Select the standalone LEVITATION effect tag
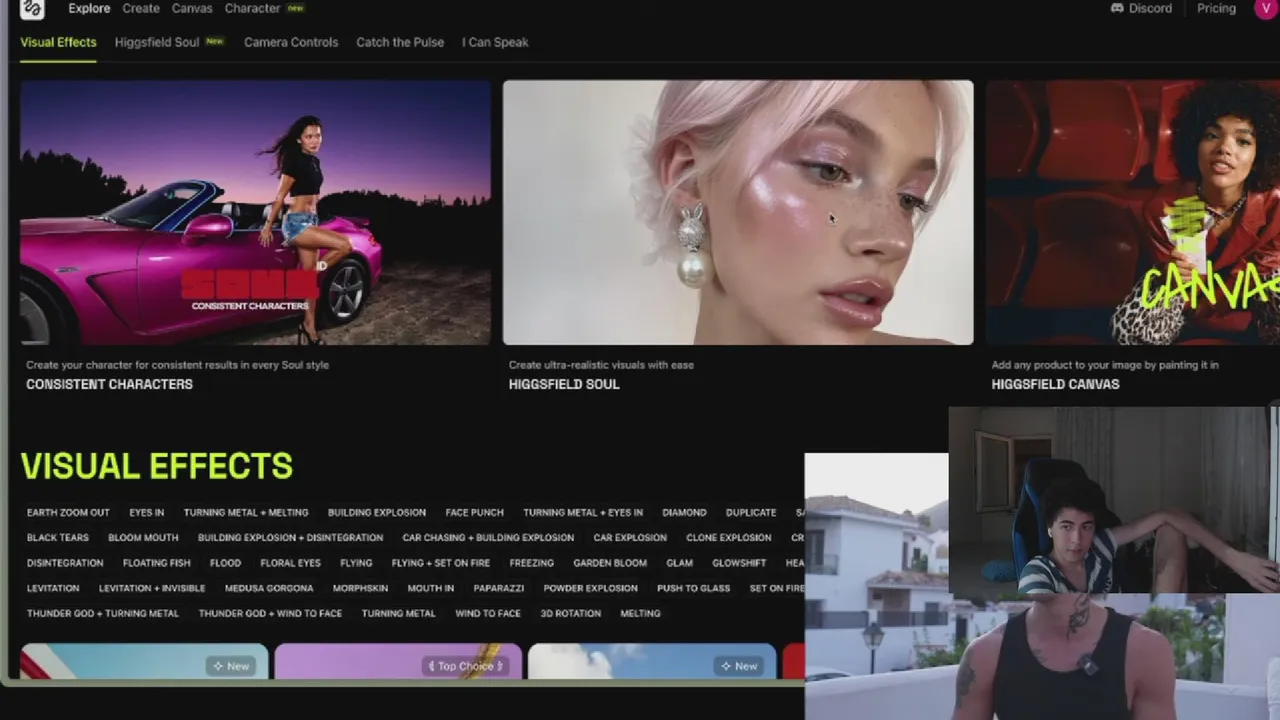Image resolution: width=1280 pixels, height=720 pixels. pyautogui.click(x=53, y=588)
